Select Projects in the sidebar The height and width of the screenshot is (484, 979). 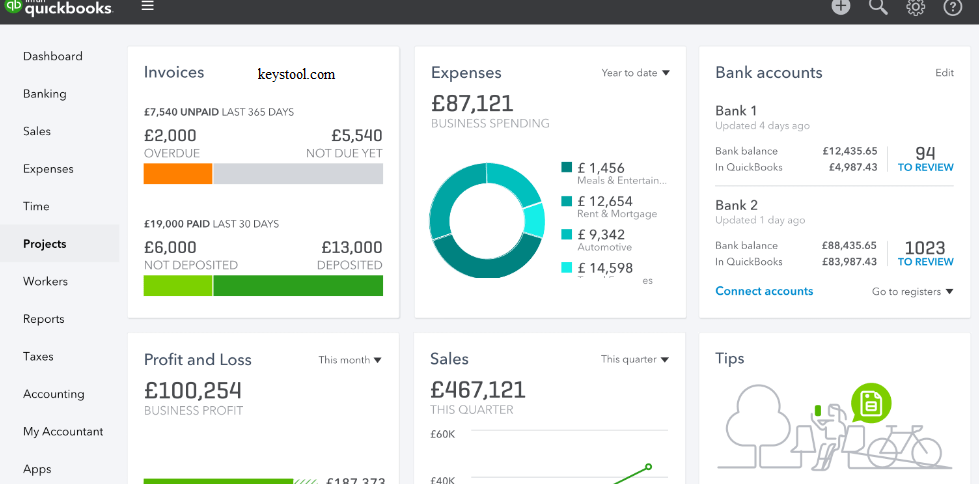tap(44, 244)
